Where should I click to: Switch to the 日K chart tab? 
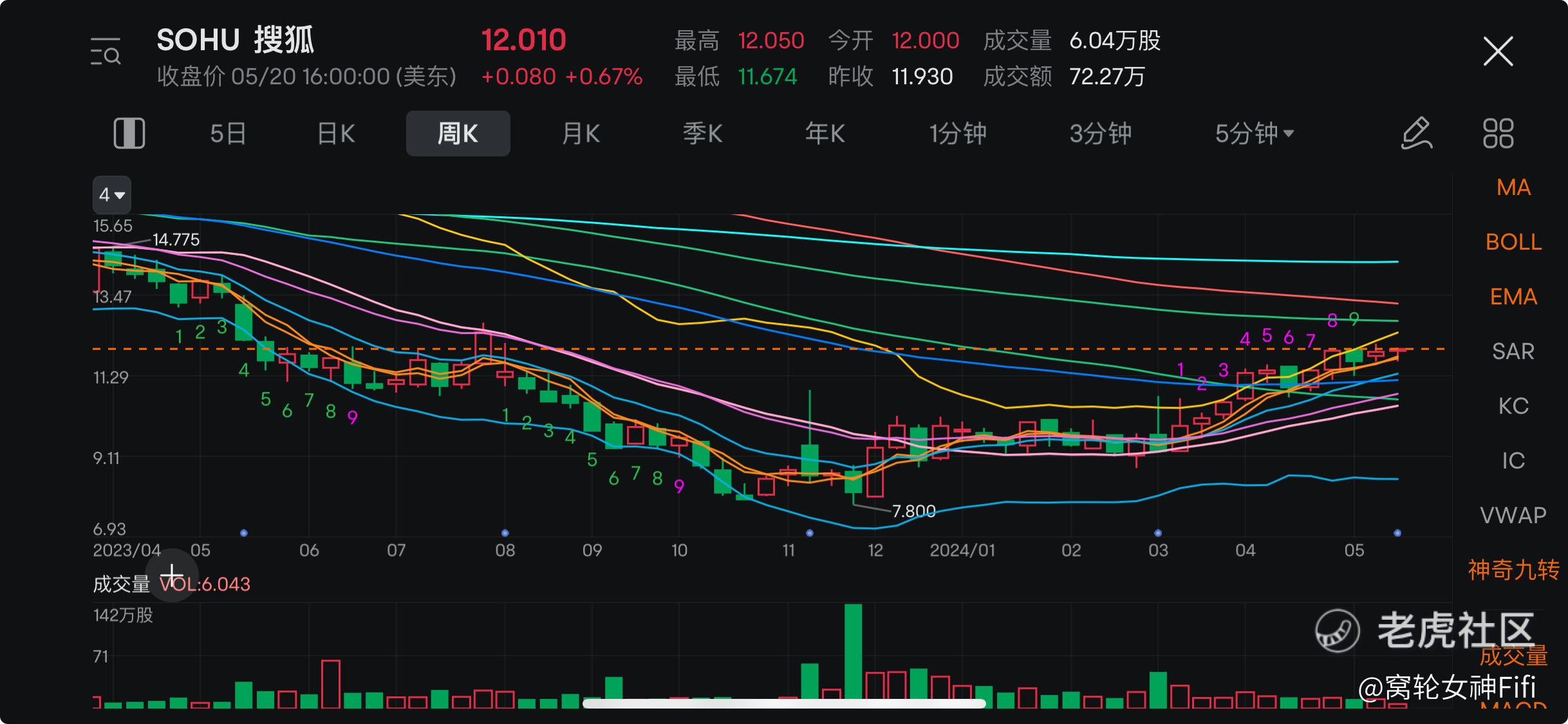tap(336, 133)
